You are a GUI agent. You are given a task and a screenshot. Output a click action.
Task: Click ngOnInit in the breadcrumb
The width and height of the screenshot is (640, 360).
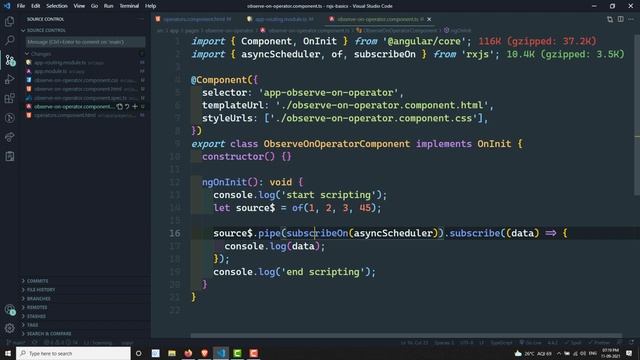coord(458,30)
